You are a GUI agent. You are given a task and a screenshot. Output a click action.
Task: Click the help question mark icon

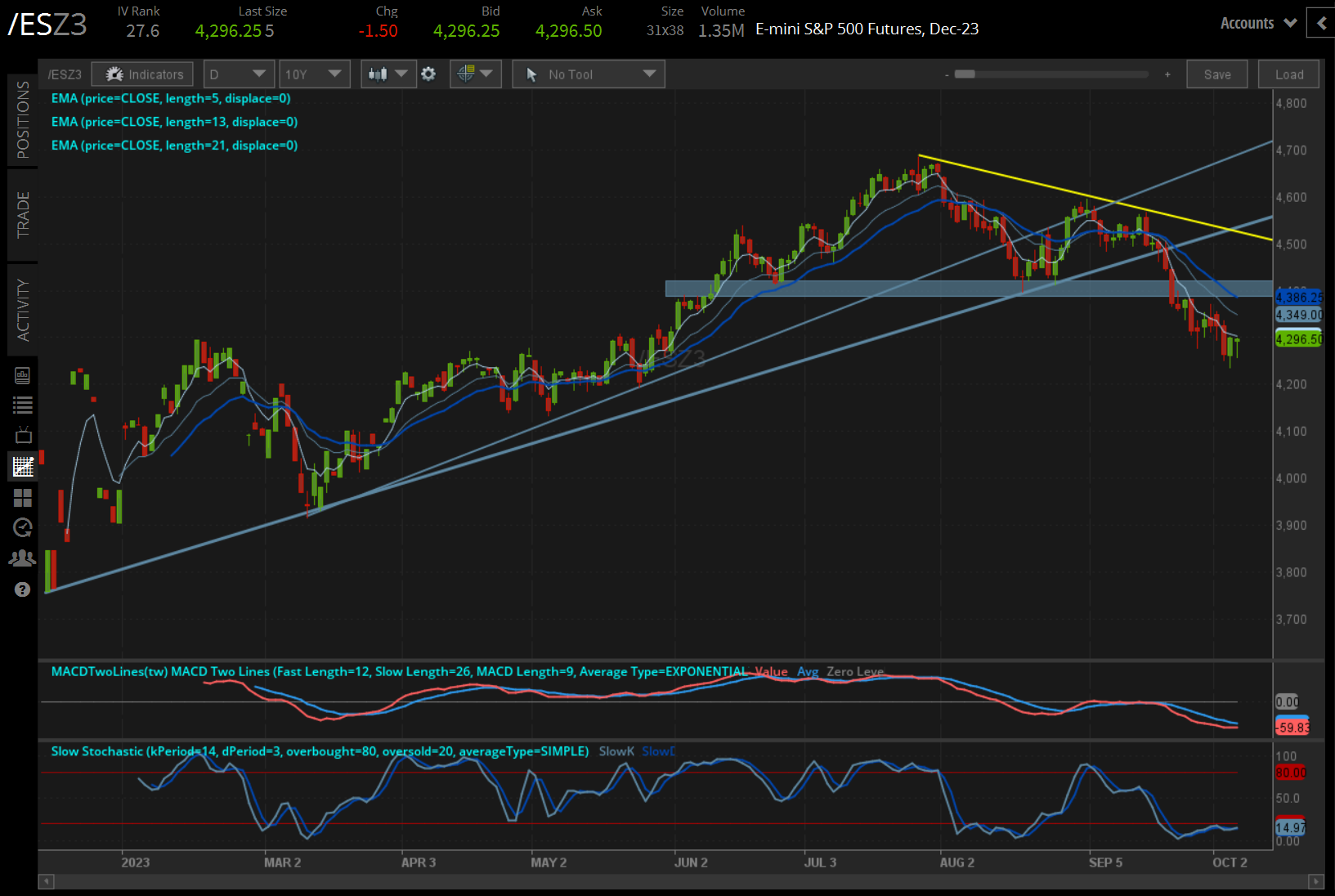22,589
